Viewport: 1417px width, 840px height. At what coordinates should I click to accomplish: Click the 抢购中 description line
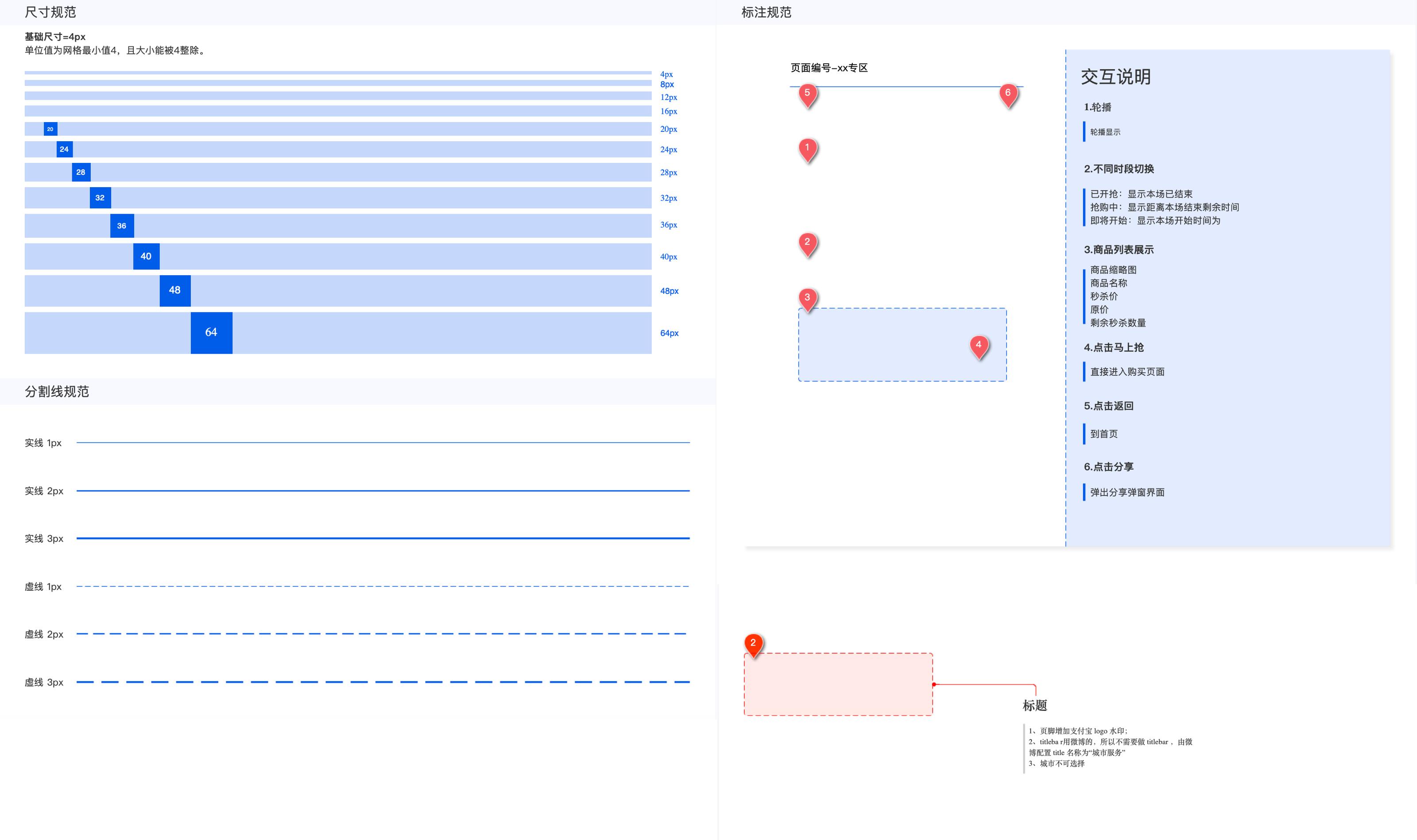[1165, 207]
